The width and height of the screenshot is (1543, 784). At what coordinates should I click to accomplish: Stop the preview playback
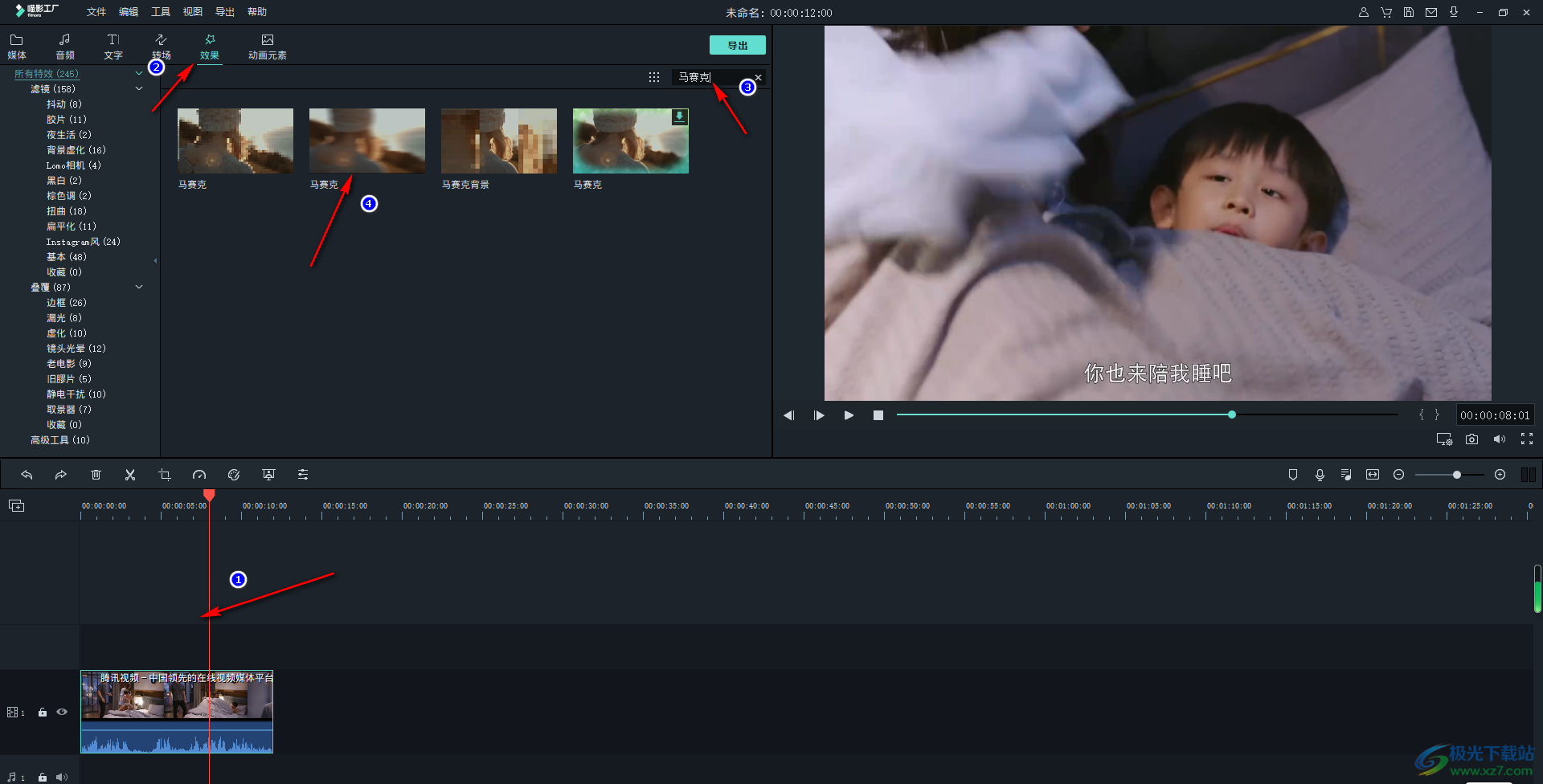(x=878, y=415)
